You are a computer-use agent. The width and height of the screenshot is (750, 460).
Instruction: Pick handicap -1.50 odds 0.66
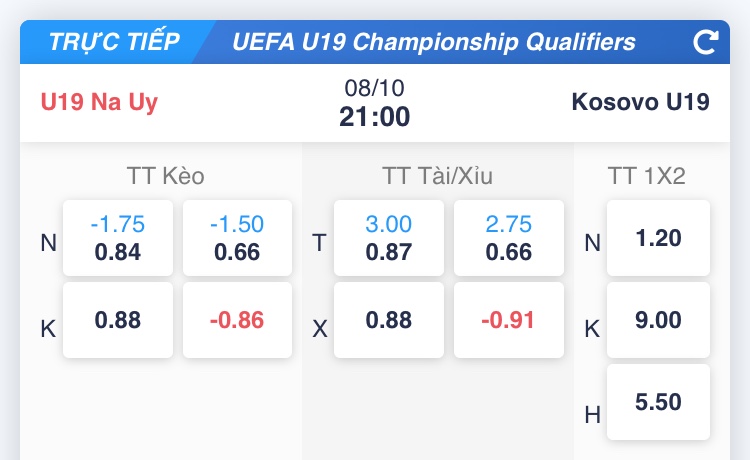pos(237,238)
